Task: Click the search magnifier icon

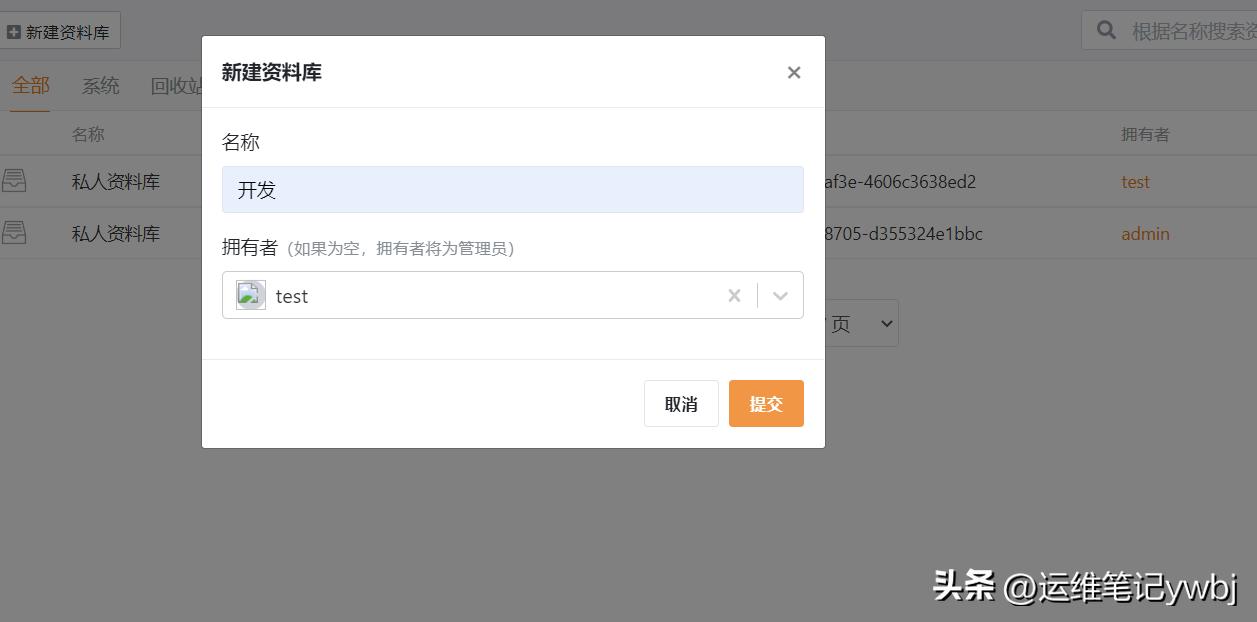Action: [x=1106, y=29]
